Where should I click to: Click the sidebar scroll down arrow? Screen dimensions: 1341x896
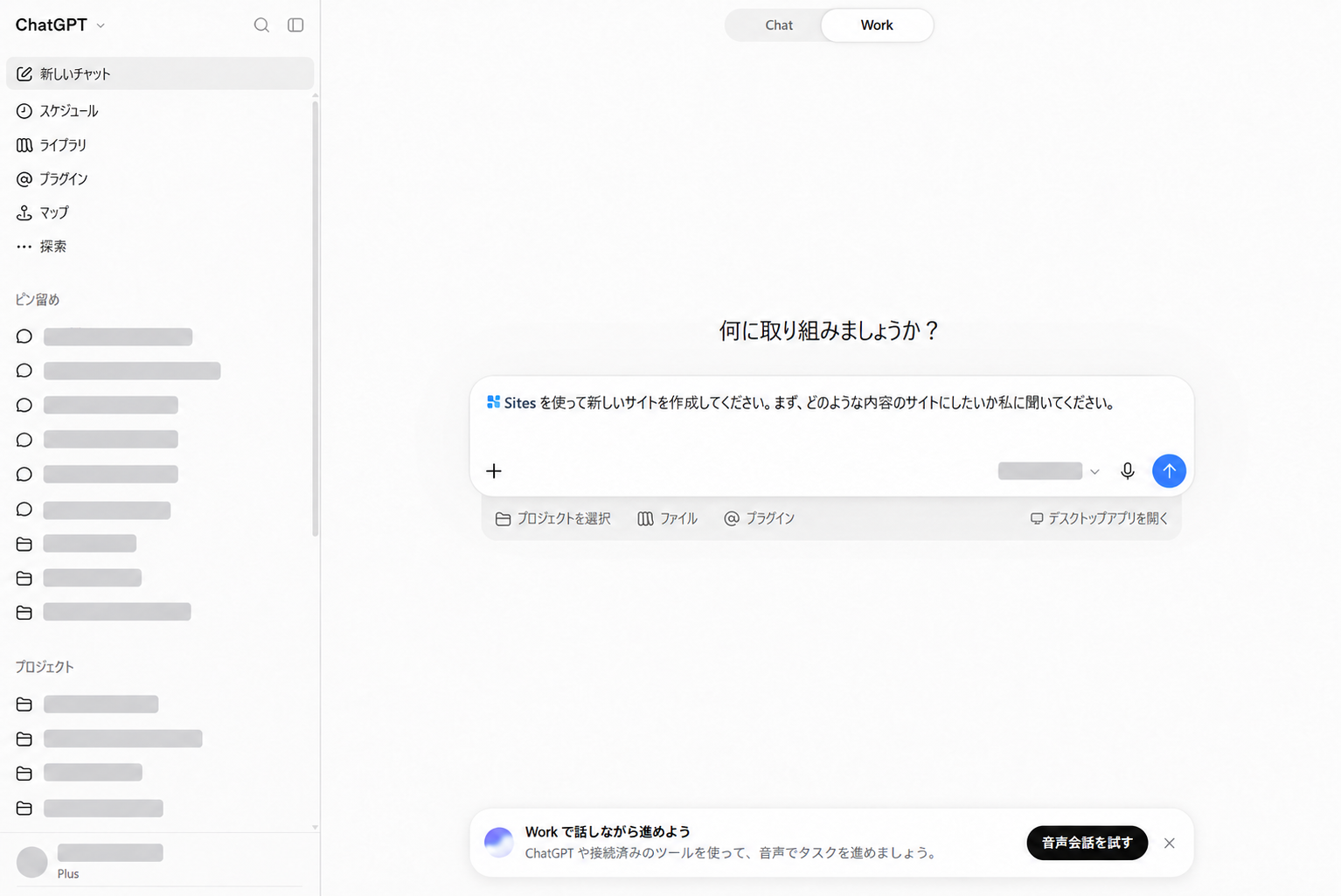[315, 826]
